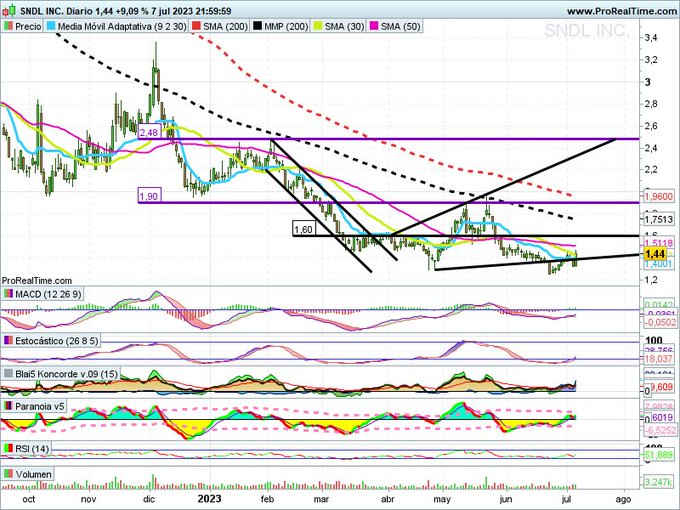680x510 pixels.
Task: Click the jun label on time axis
Action: 506,500
